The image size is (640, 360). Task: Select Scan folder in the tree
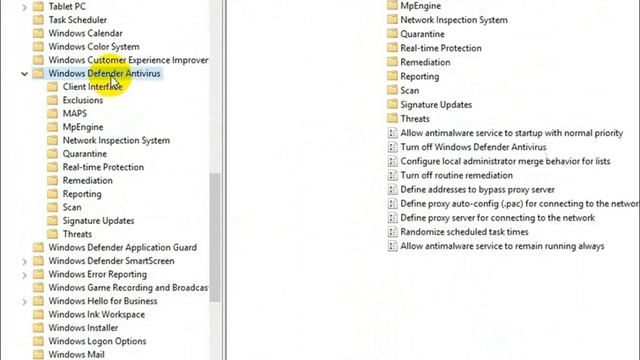[72, 207]
